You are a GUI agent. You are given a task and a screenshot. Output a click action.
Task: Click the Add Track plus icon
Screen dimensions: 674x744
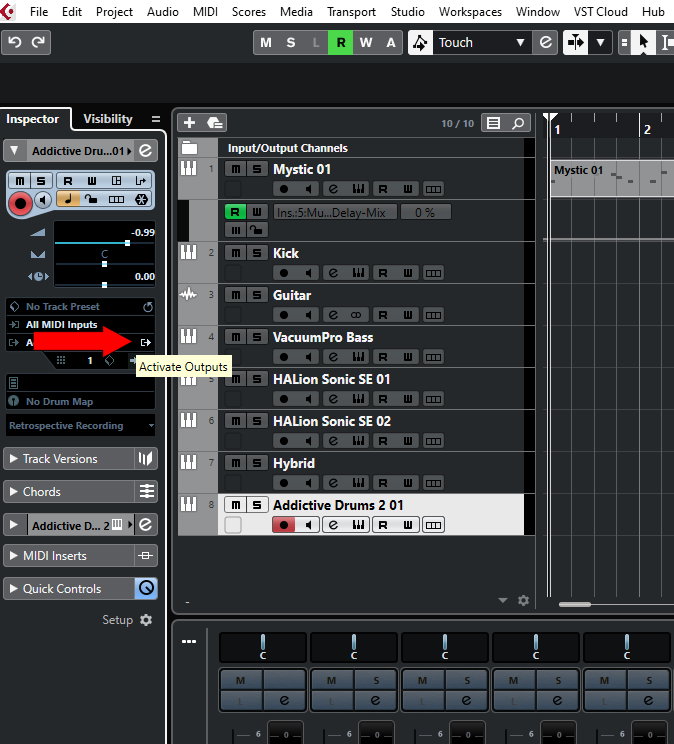[189, 122]
